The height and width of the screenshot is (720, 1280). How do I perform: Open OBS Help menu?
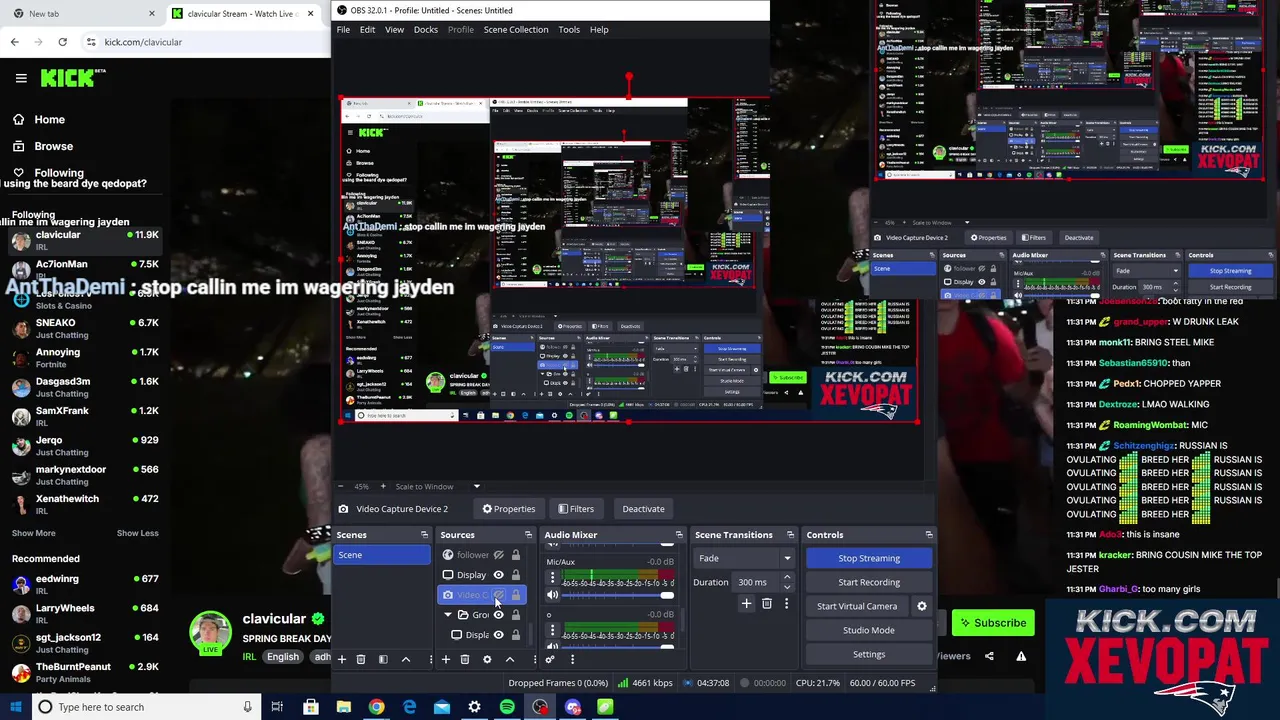(599, 29)
